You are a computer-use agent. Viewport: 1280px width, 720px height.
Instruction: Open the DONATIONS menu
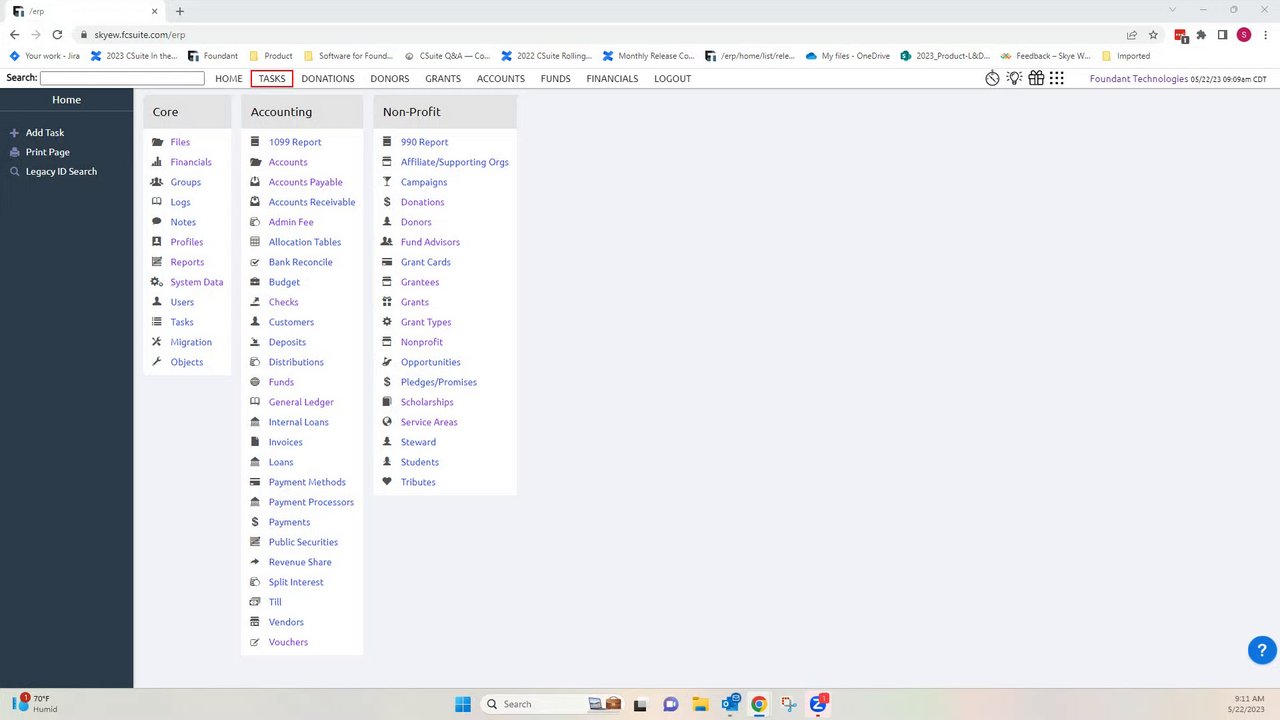(328, 79)
